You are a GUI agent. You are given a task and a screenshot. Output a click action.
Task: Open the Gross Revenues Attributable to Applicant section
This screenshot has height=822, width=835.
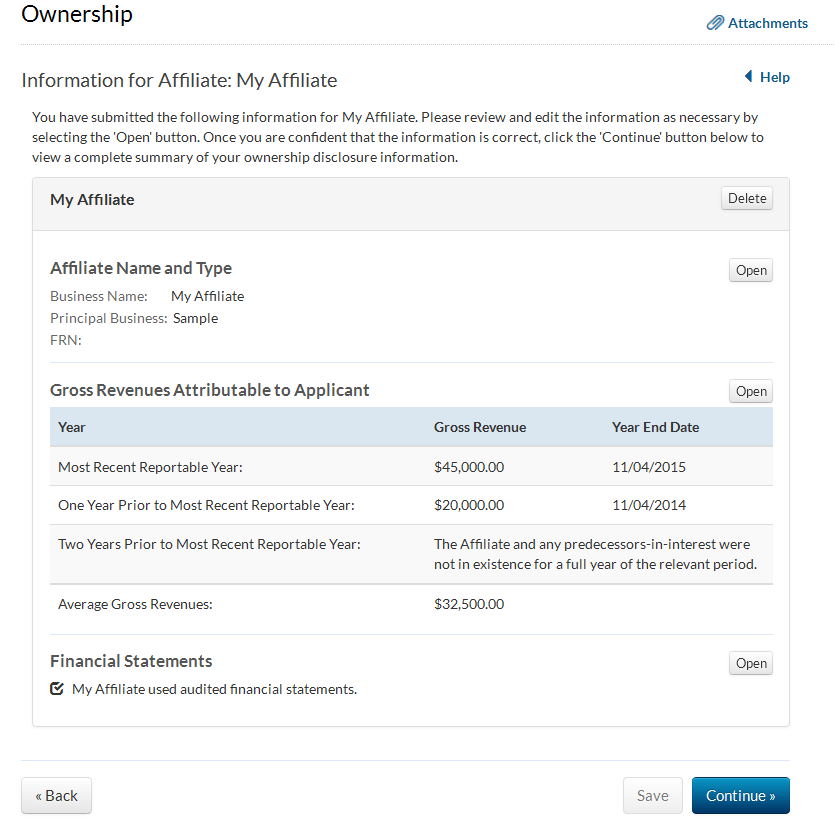point(751,391)
